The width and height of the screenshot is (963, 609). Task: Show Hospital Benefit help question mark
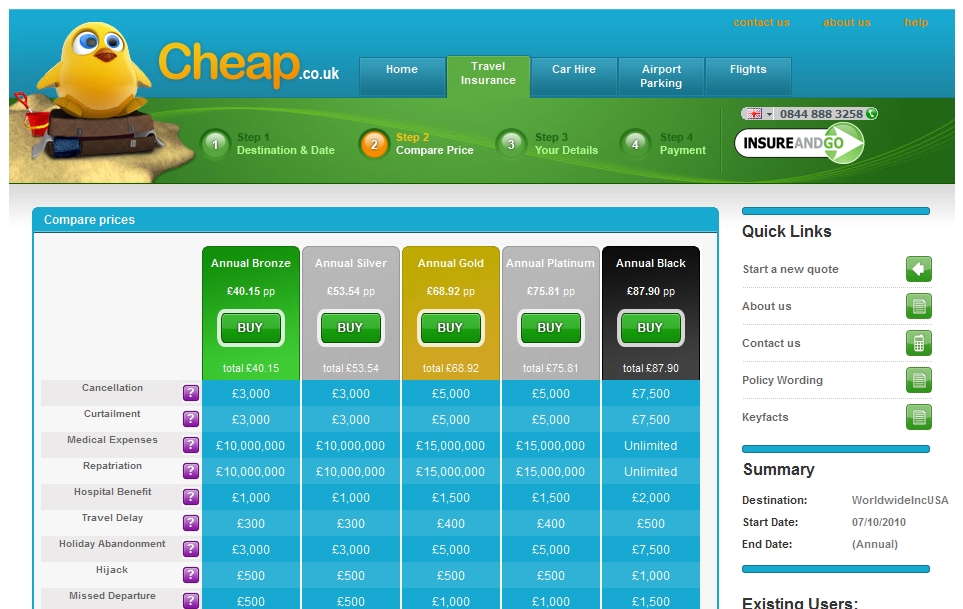tap(191, 497)
